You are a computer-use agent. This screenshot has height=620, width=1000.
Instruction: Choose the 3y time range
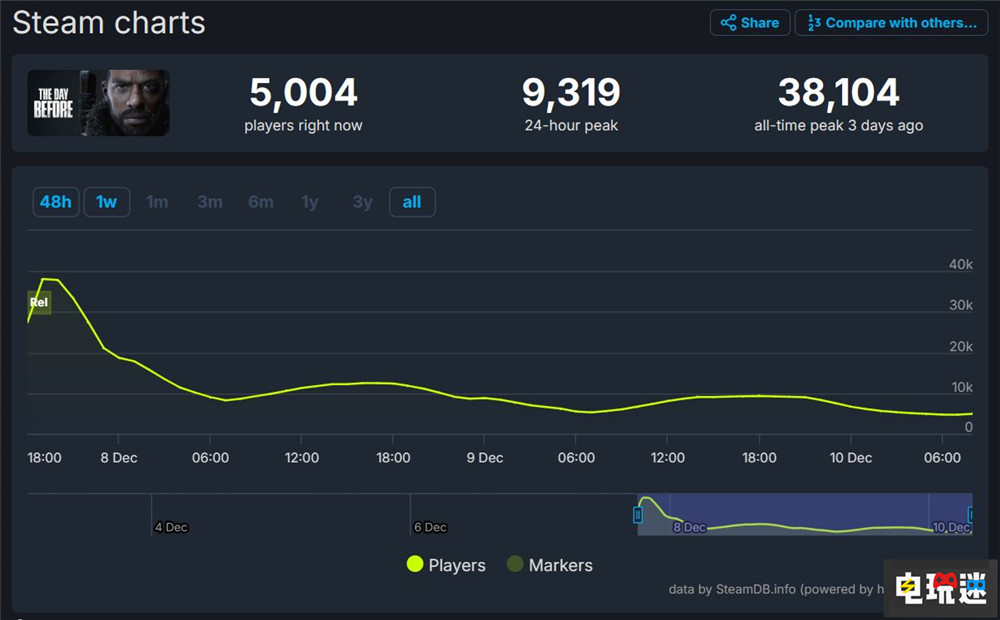(362, 202)
